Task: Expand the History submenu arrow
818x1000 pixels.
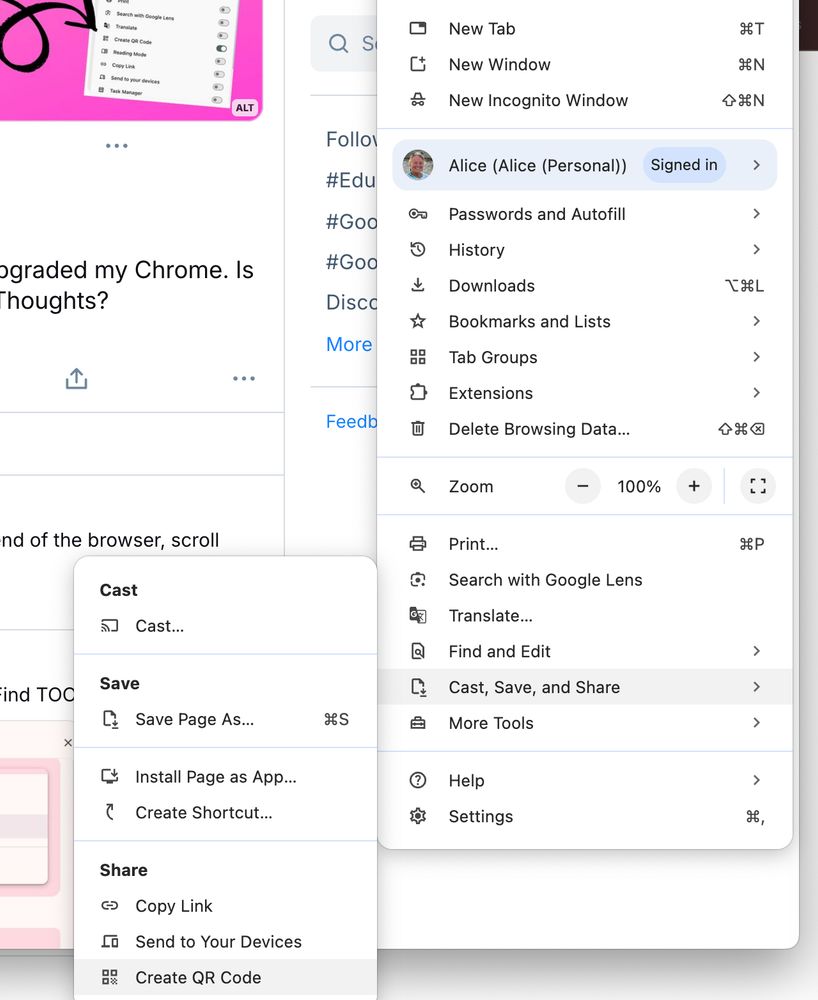Action: 756,249
